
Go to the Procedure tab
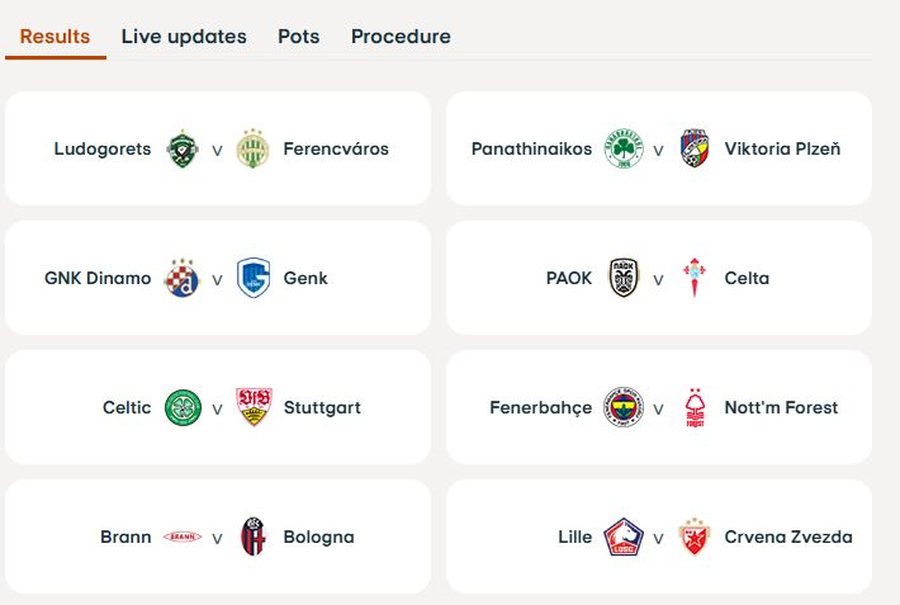[400, 36]
